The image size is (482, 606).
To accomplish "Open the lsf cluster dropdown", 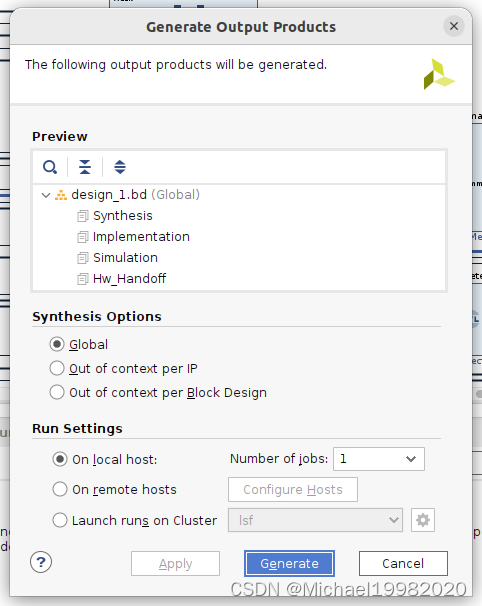I will tap(315, 520).
